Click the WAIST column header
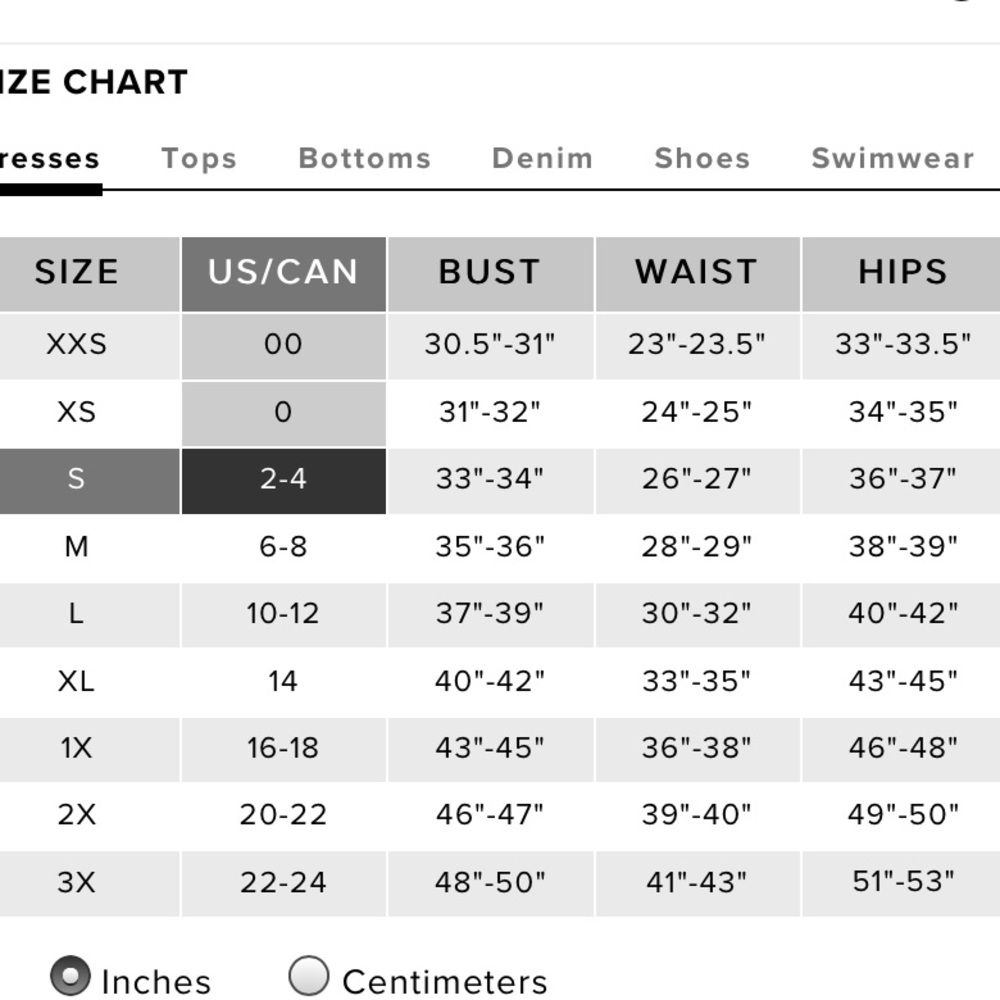This screenshot has height=1000, width=1000. [698, 274]
